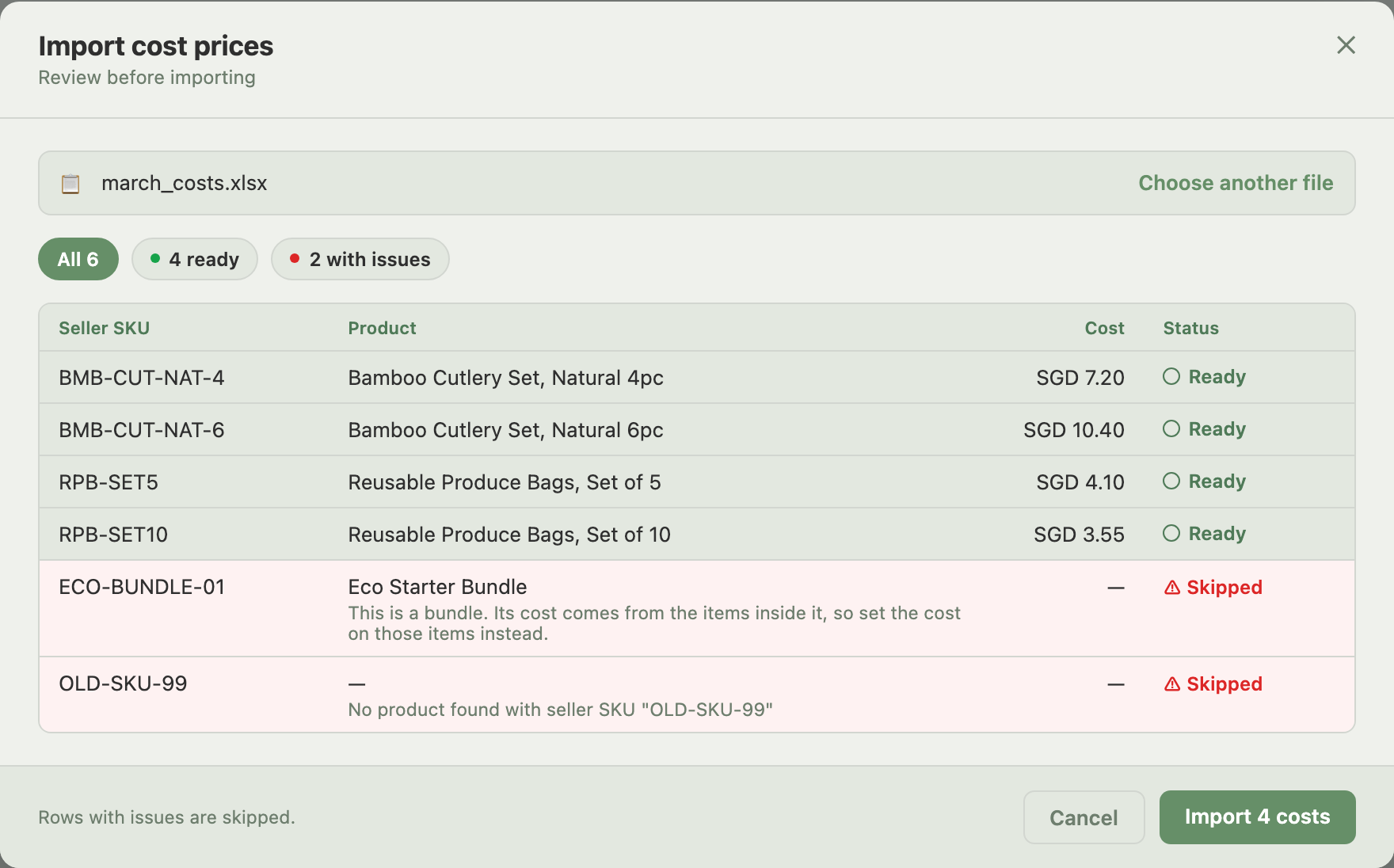Click the RPB-SET5 SKU cell
Image resolution: width=1394 pixels, height=868 pixels.
(109, 482)
